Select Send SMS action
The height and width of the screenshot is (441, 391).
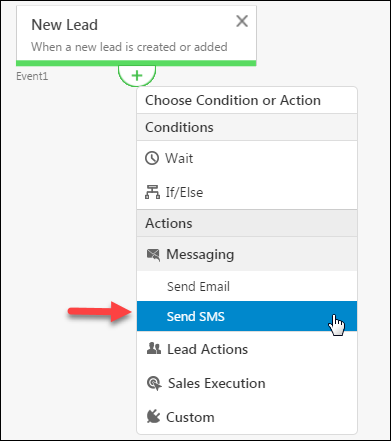[x=247, y=316]
